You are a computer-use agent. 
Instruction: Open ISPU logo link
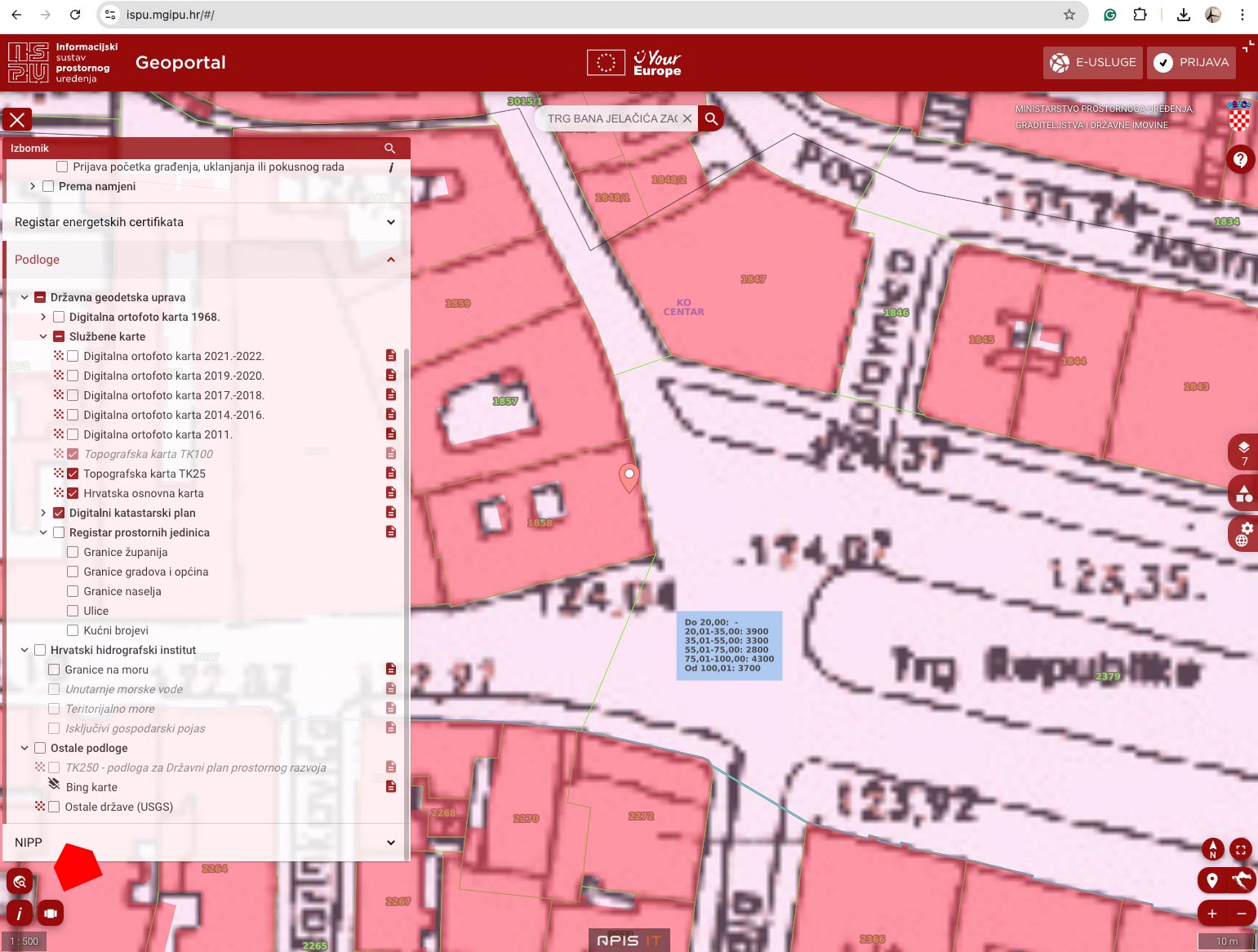tap(63, 63)
